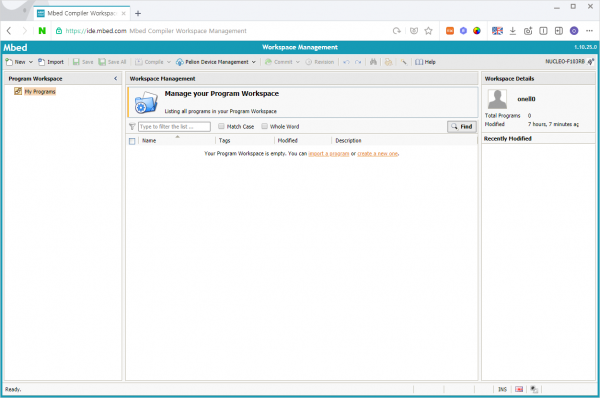This screenshot has height=398, width=600.
Task: Click the binoculars Find icon in toolbar
Action: [x=373, y=62]
